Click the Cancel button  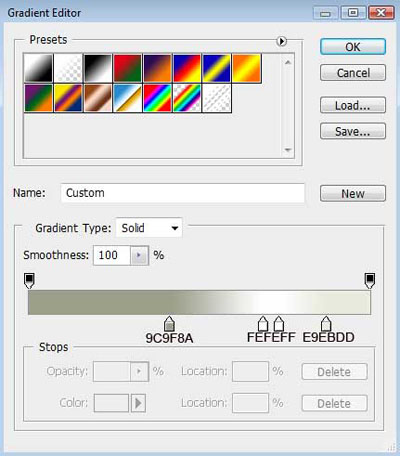tap(353, 73)
